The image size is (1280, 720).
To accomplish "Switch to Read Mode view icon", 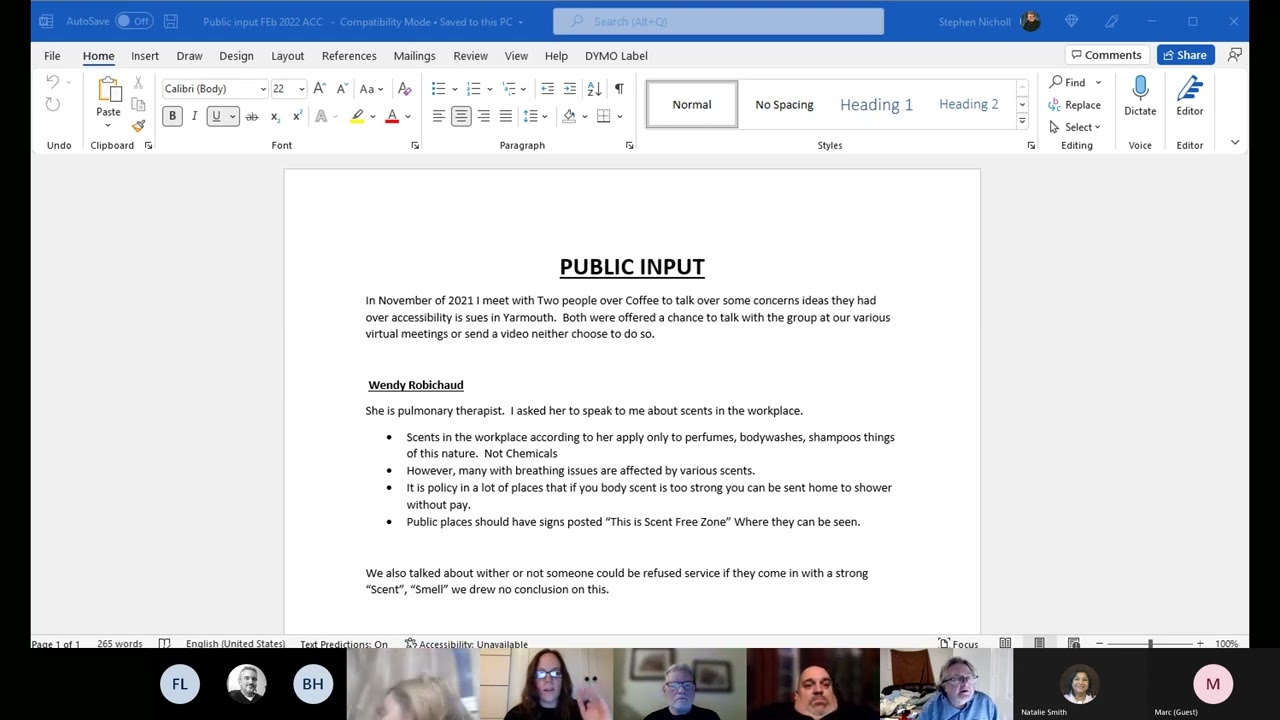I will tap(1005, 643).
